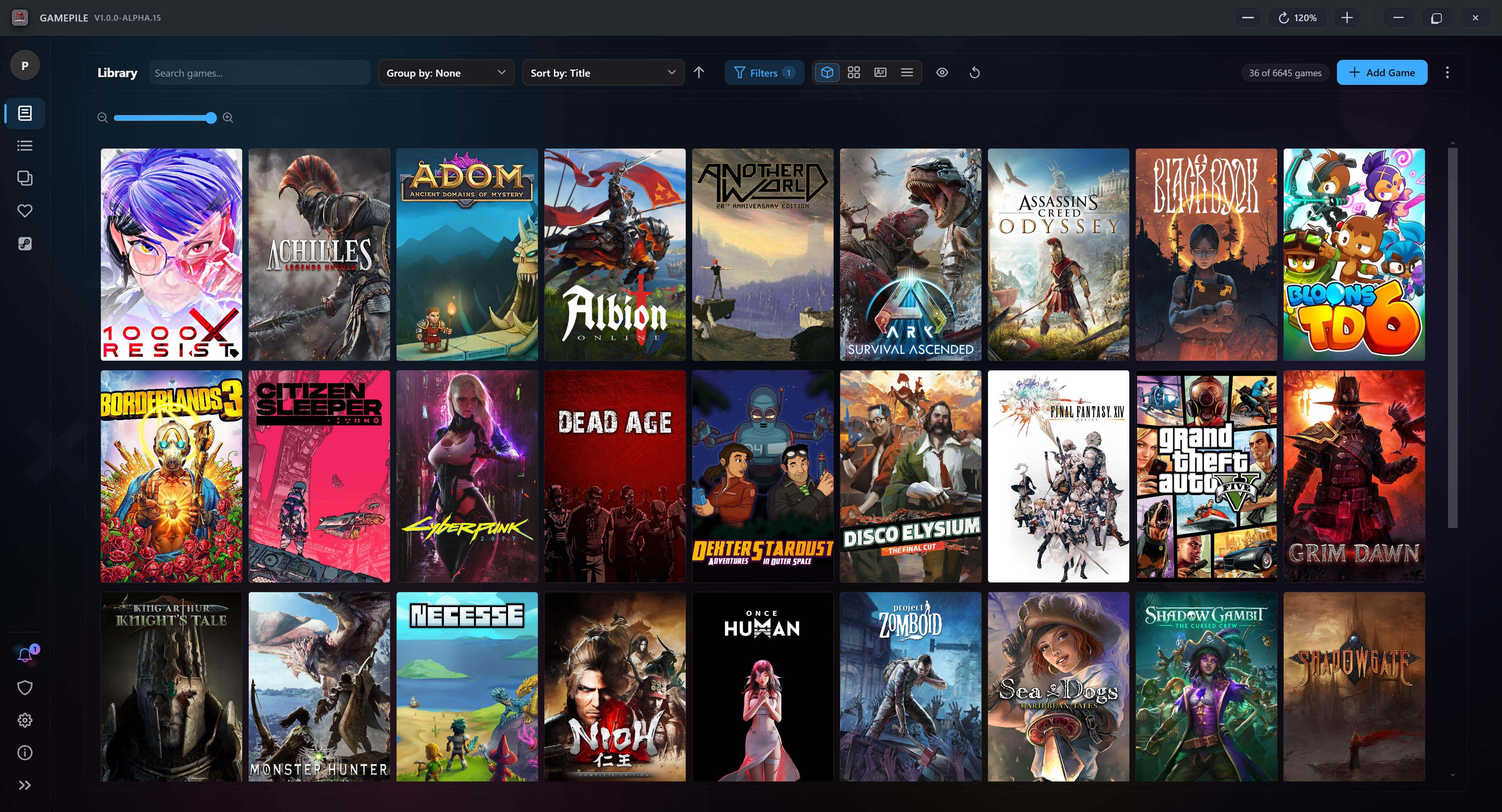Open Project Zomboid cover
Image resolution: width=1502 pixels, height=812 pixels.
pyautogui.click(x=911, y=687)
